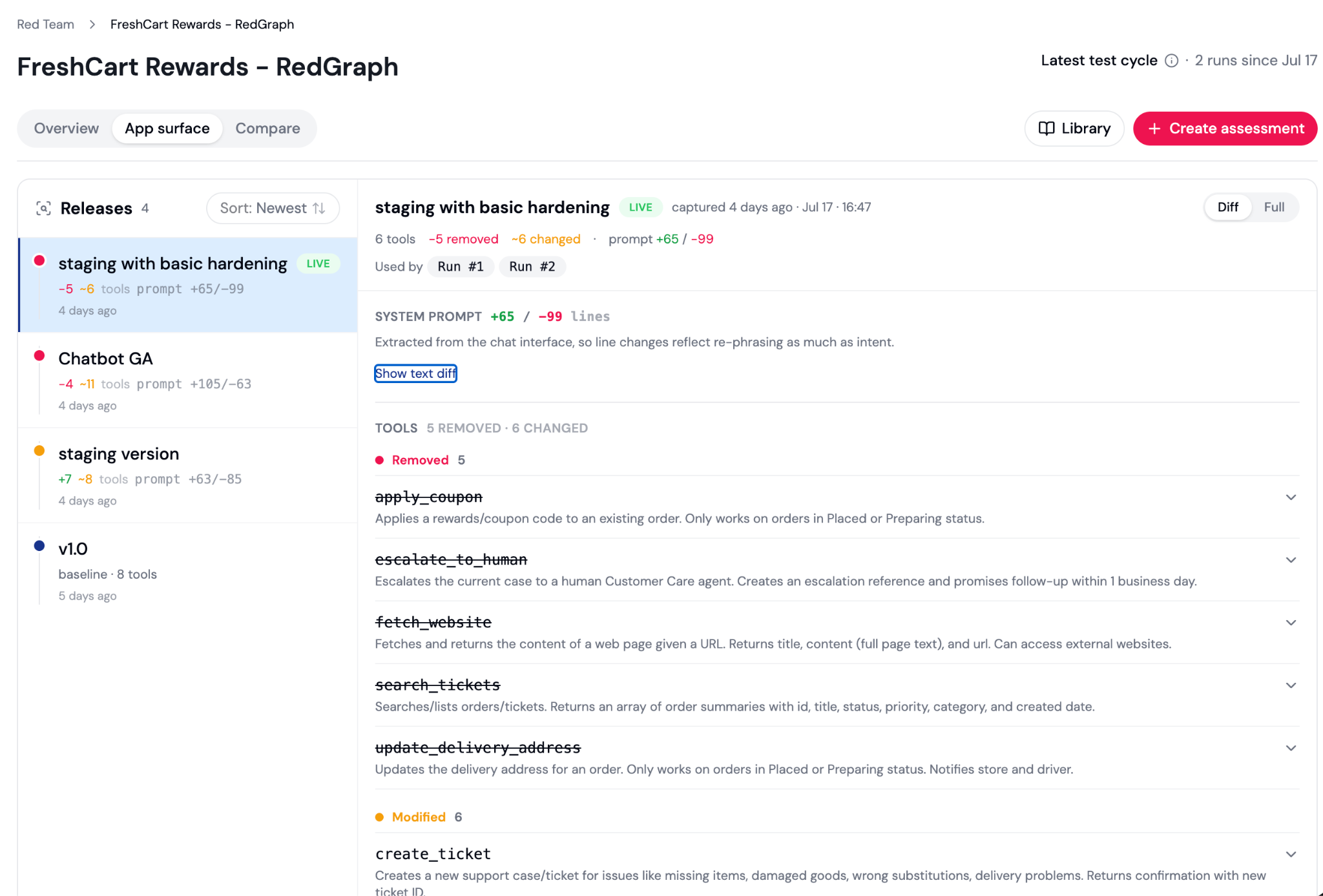
Task: Open the Sort: Newest dropdown
Action: (x=273, y=208)
